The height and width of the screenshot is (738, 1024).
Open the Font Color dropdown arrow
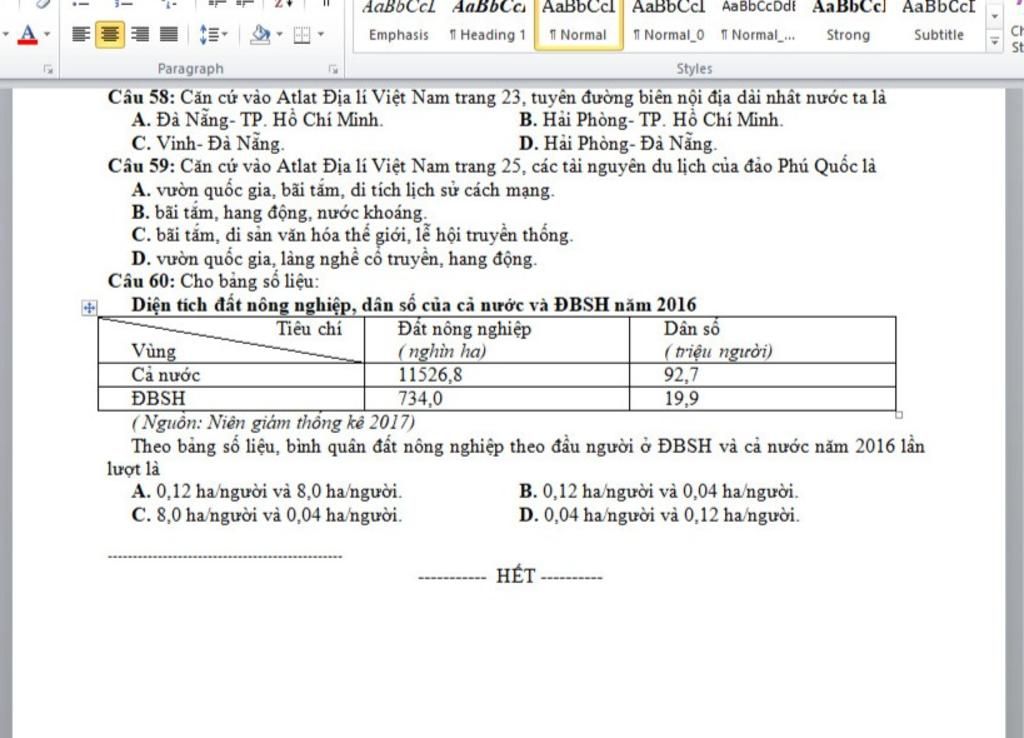[46, 34]
